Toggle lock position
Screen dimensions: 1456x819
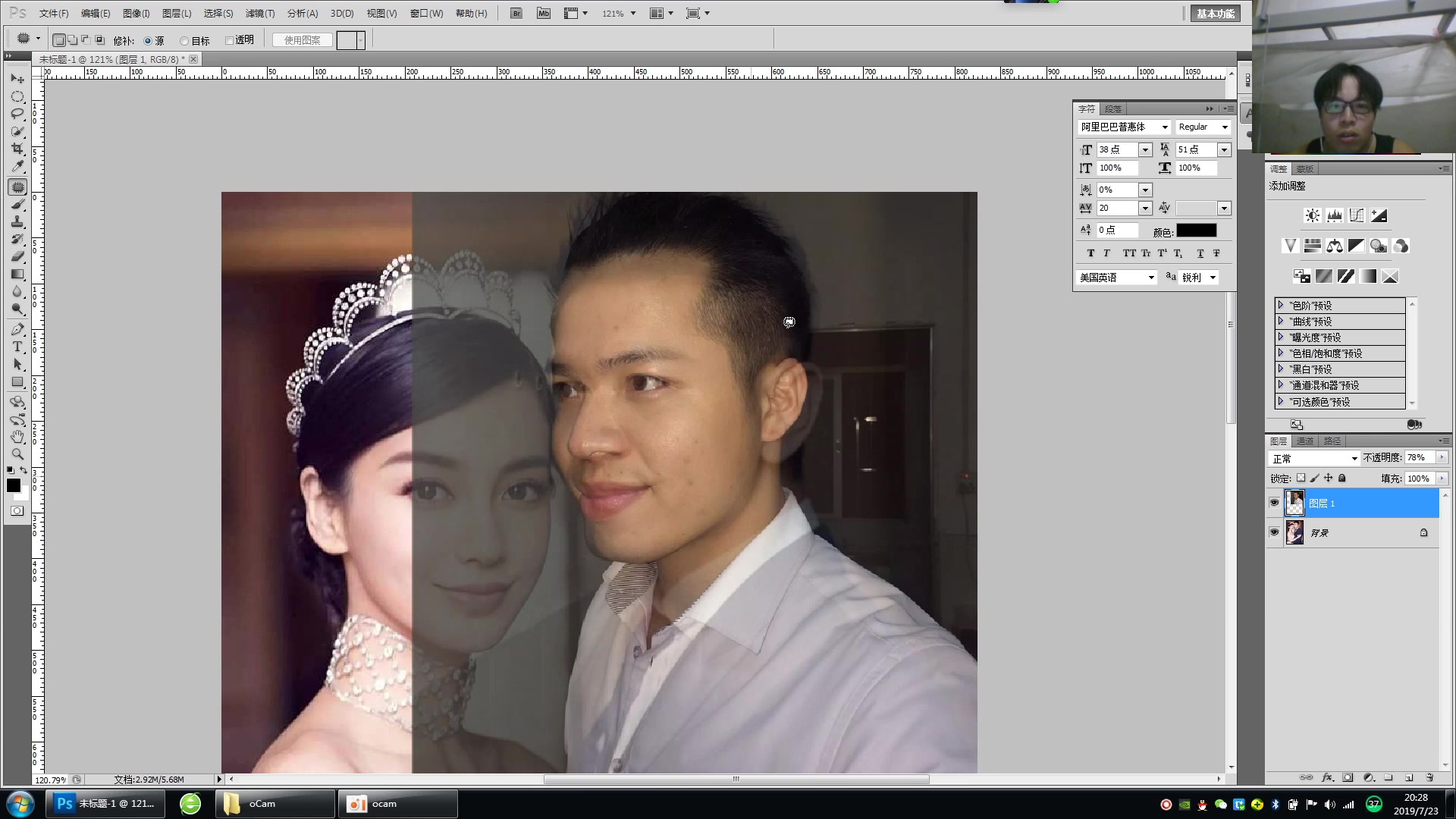click(1328, 478)
